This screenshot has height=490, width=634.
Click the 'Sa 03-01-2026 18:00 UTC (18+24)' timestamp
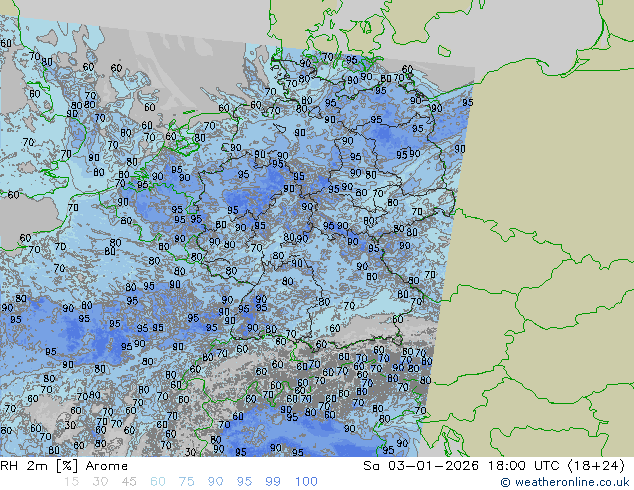tap(494, 466)
